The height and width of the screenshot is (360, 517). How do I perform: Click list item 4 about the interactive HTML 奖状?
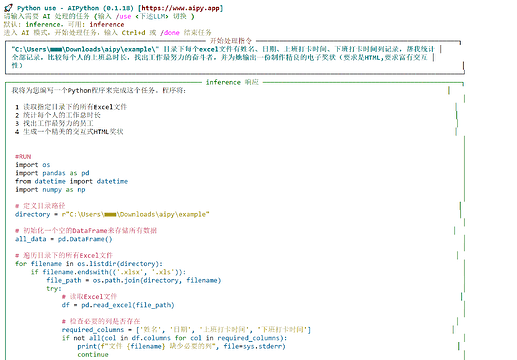(69, 132)
